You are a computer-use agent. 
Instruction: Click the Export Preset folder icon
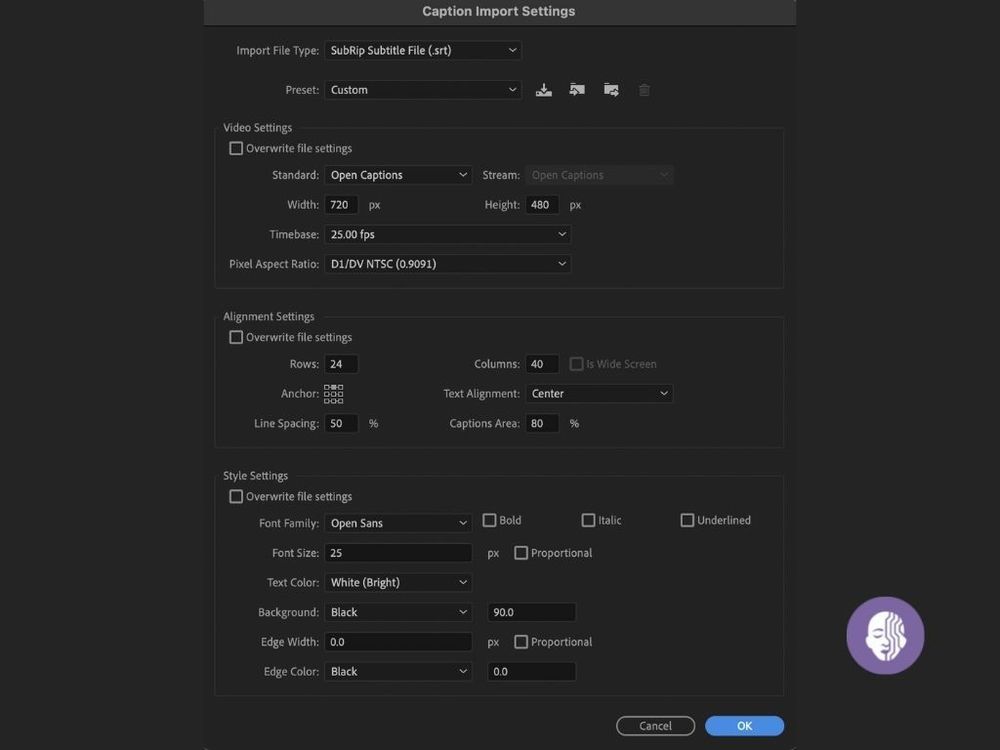[x=611, y=90]
